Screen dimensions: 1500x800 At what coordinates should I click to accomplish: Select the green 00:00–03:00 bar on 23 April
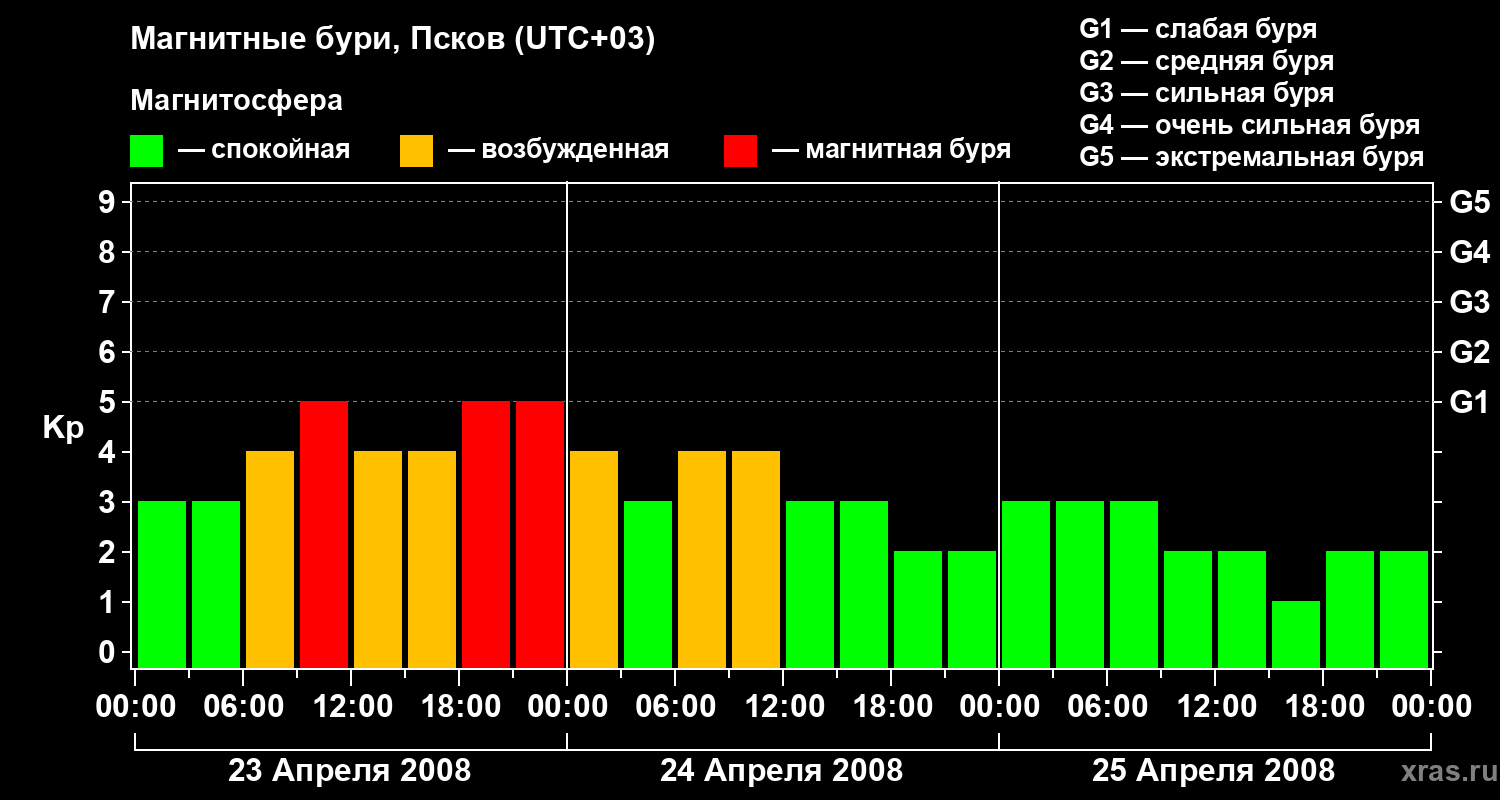(162, 584)
